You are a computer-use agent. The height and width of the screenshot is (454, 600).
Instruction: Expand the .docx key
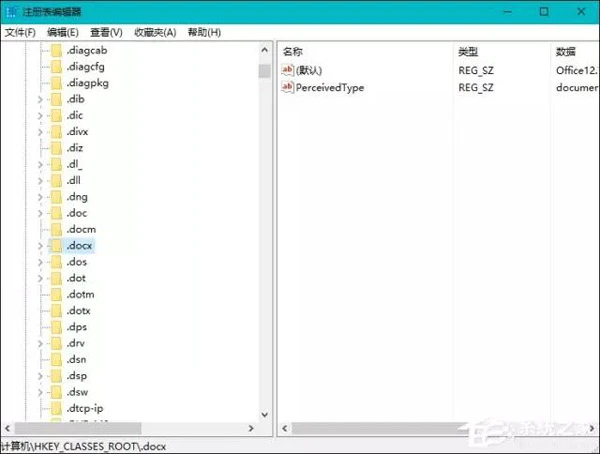pyautogui.click(x=40, y=246)
